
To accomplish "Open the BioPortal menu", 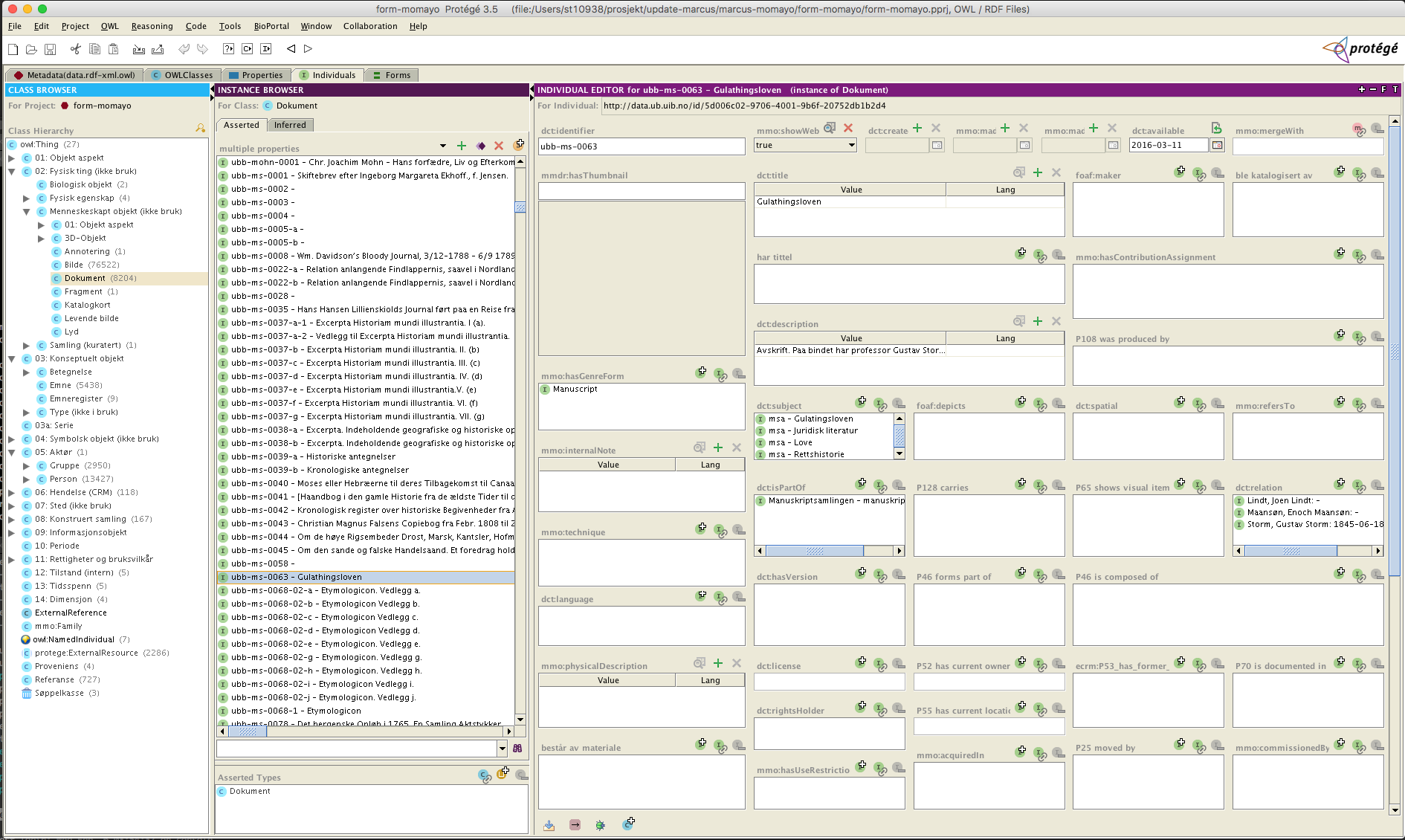I will click(x=271, y=26).
